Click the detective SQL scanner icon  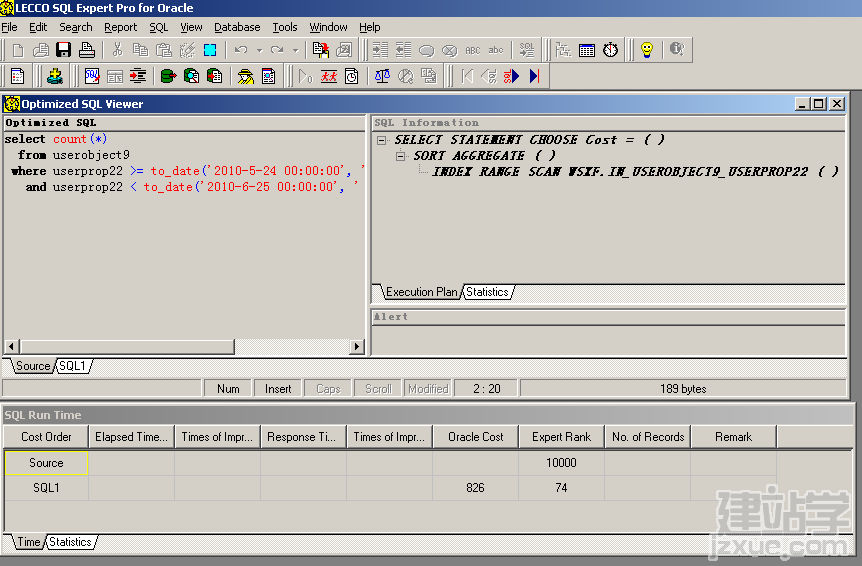[245, 76]
